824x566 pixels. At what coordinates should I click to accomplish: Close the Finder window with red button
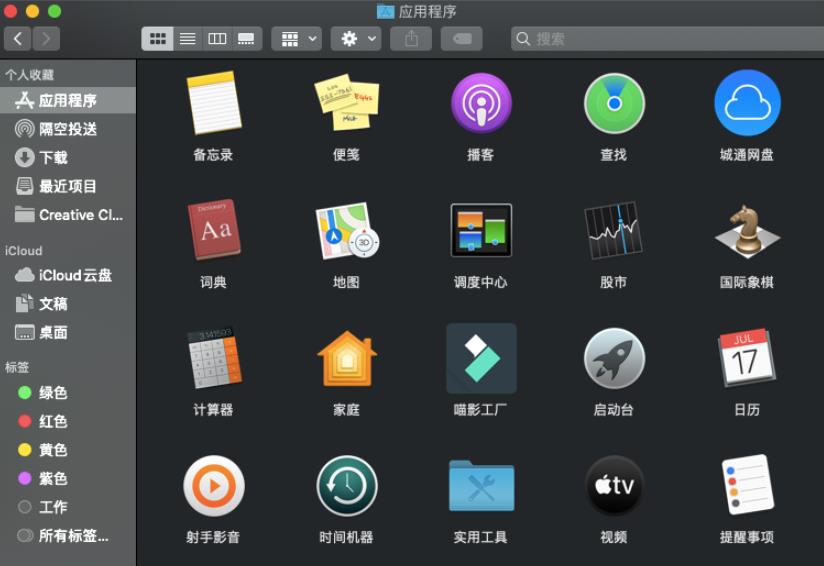(10, 11)
